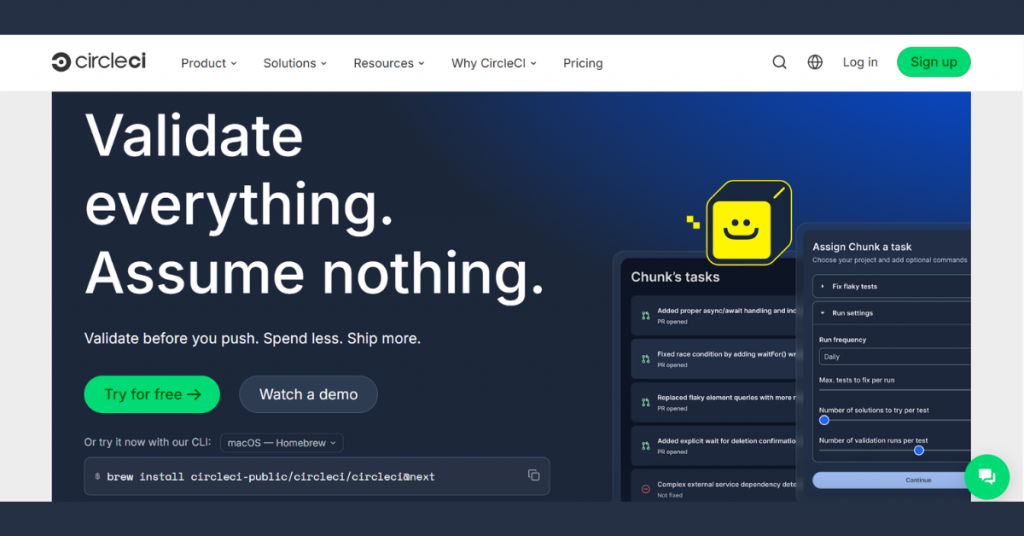This screenshot has height=536, width=1024.
Task: Click the Continue button
Action: tap(891, 480)
